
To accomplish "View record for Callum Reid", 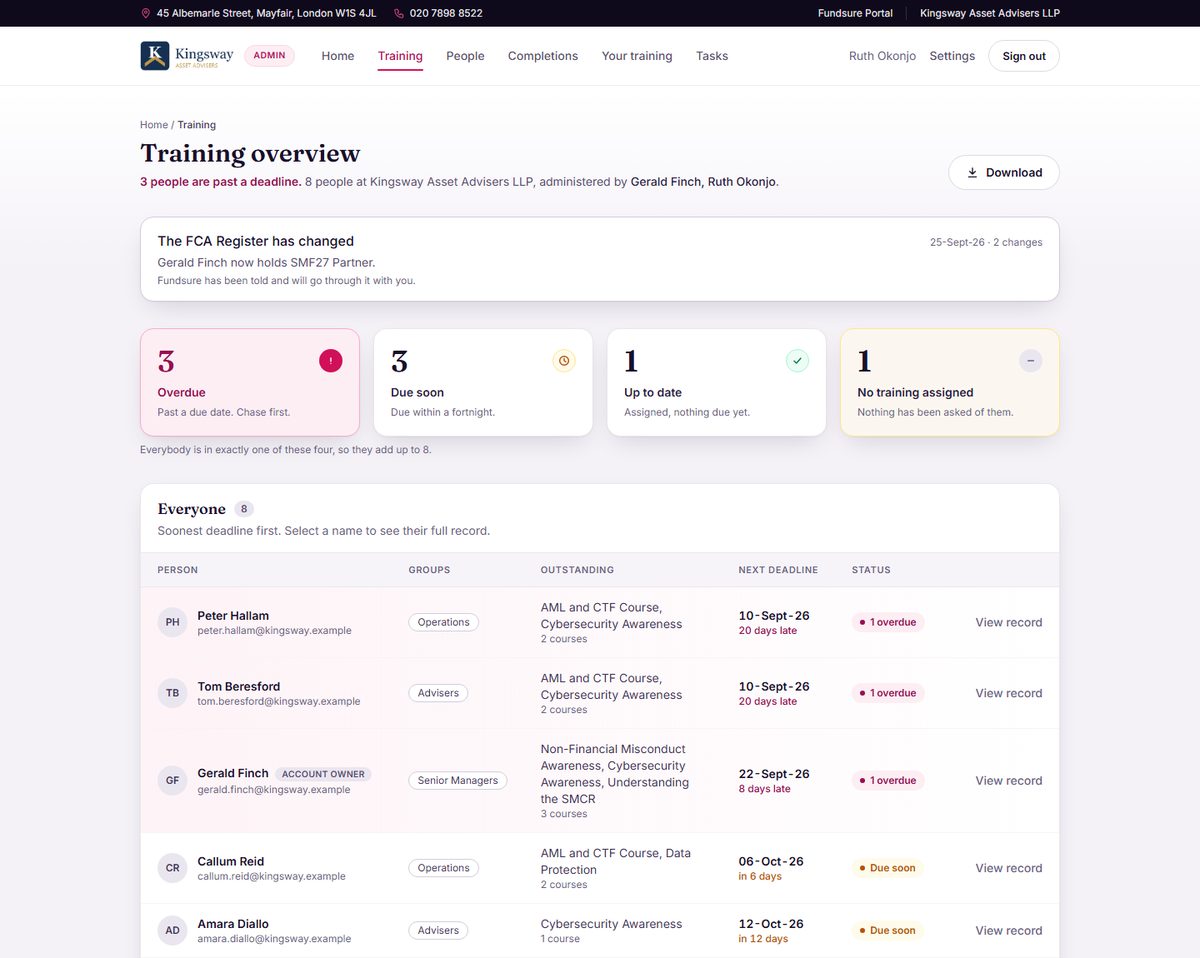I will point(1009,868).
